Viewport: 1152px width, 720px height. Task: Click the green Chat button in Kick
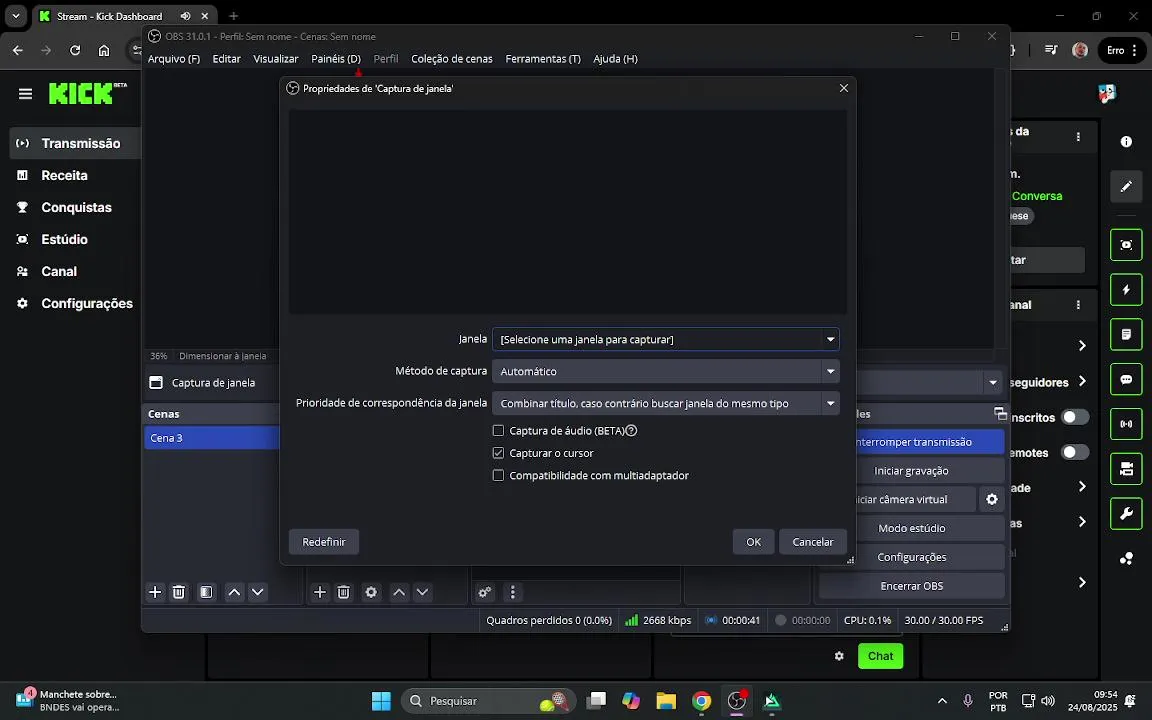tap(880, 656)
